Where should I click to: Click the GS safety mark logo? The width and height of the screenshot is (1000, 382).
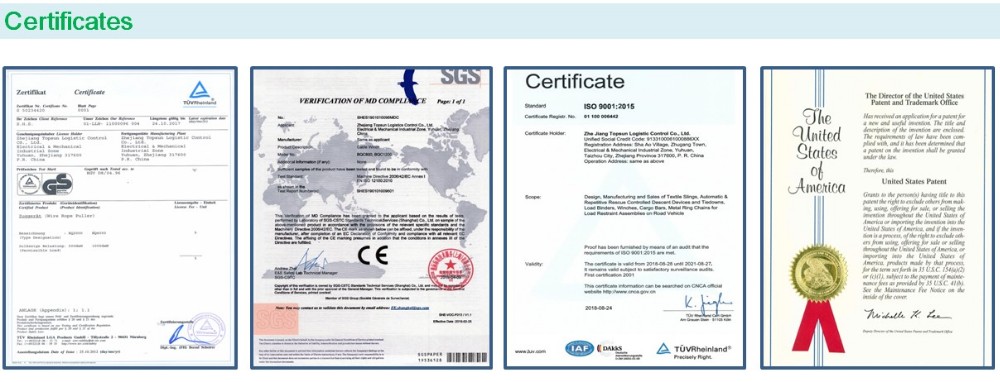click(45, 184)
